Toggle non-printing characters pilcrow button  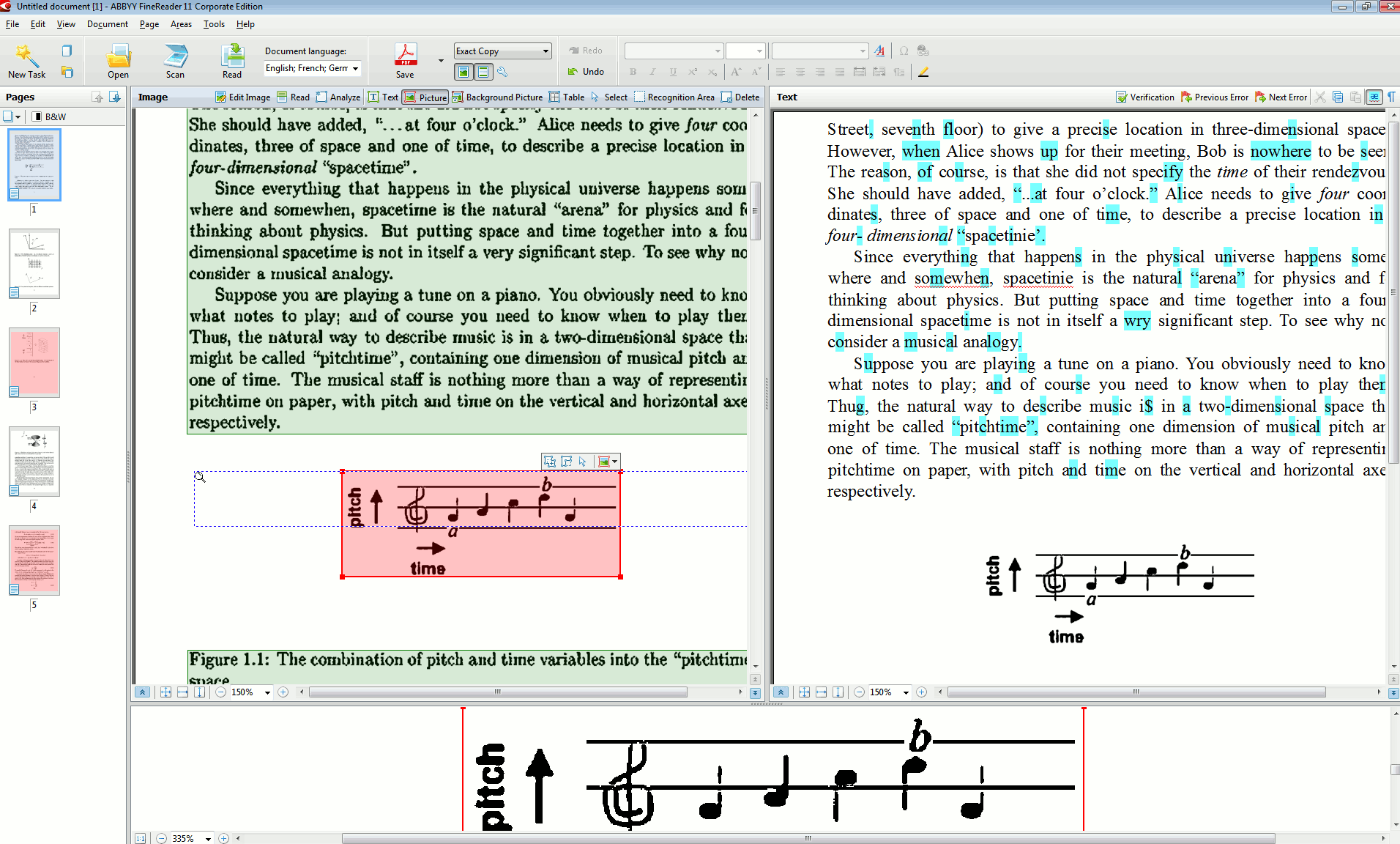1390,97
